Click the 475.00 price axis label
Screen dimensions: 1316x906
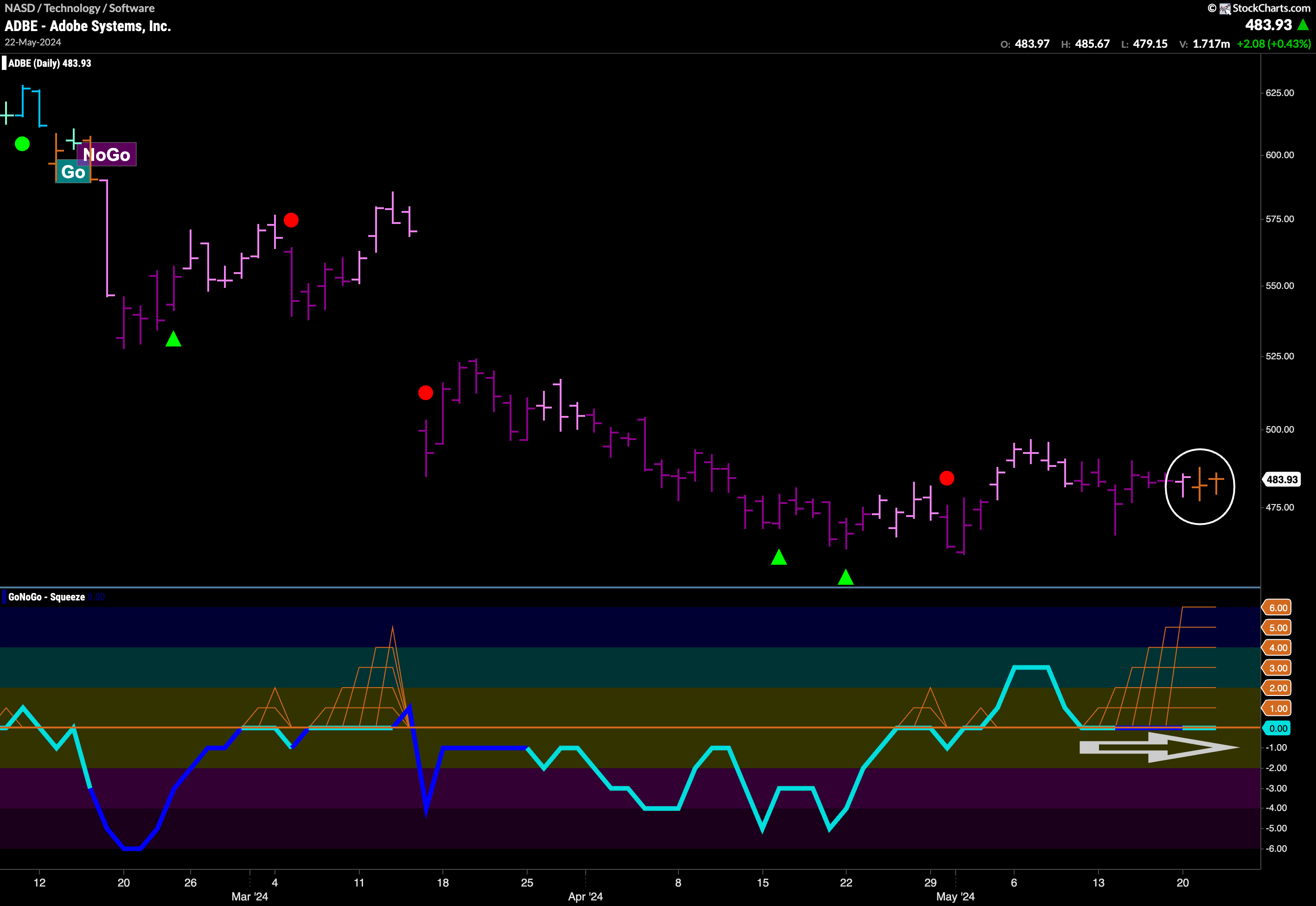(1280, 508)
